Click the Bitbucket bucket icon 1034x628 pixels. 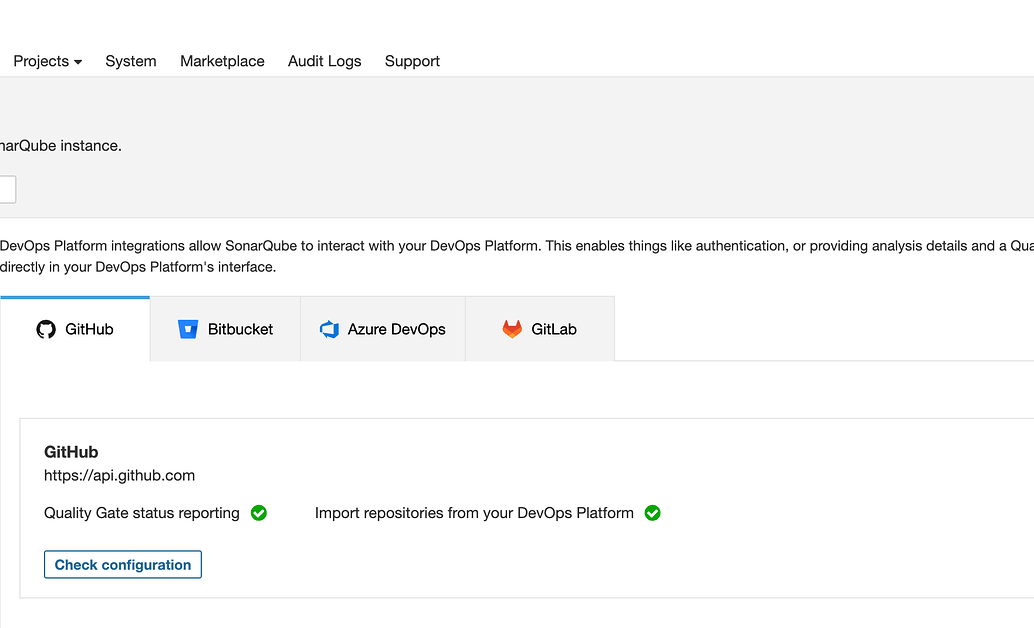click(x=188, y=328)
